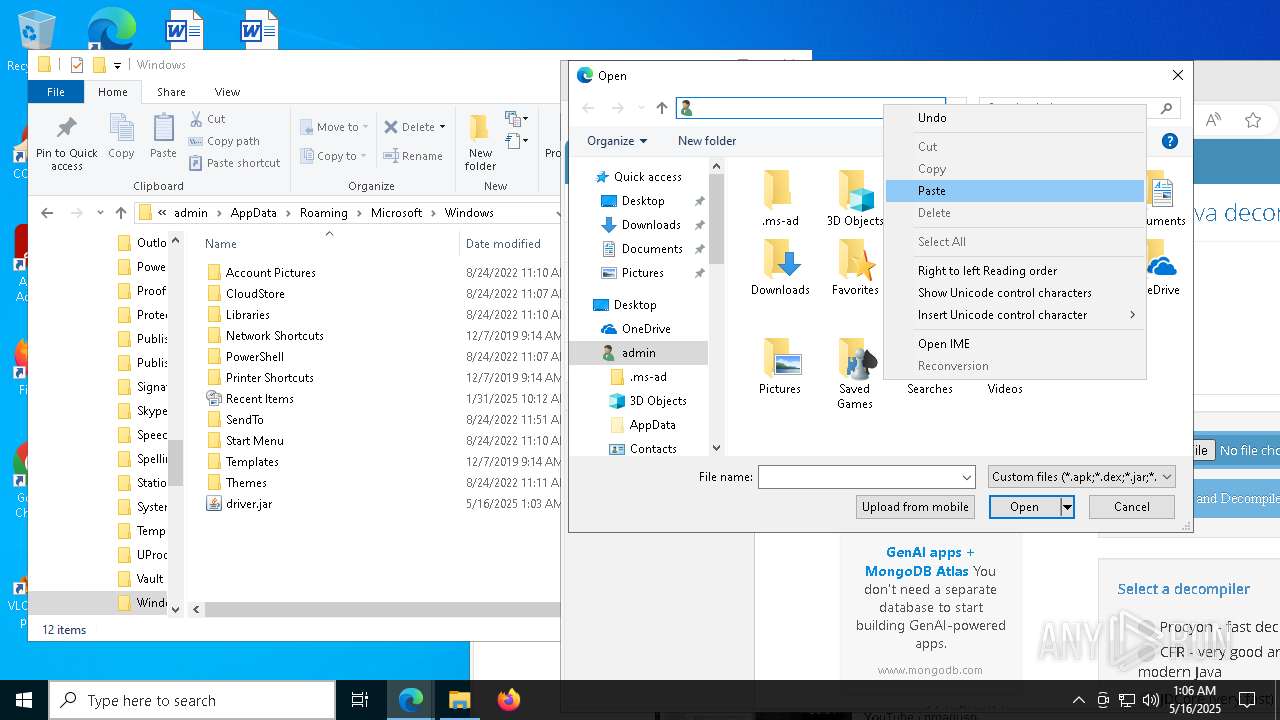The image size is (1280, 720).
Task: Open Task View from taskbar
Action: click(x=360, y=700)
